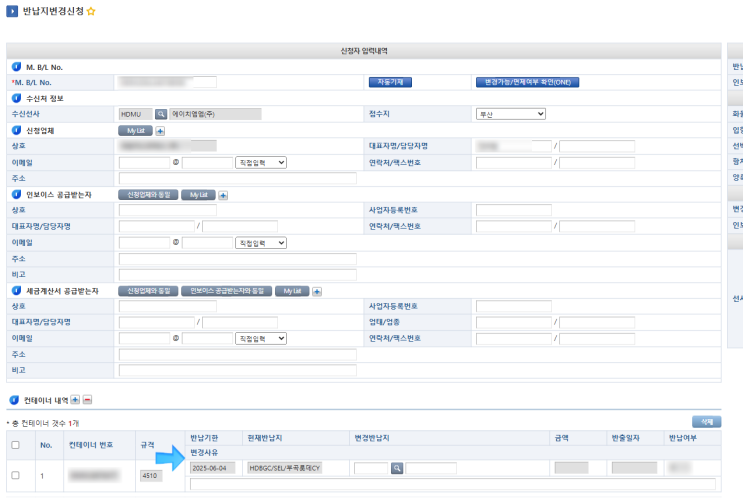This screenshot has width=743, height=499.
Task: Search 변경반납지 with magnifier icon
Action: (x=397, y=468)
